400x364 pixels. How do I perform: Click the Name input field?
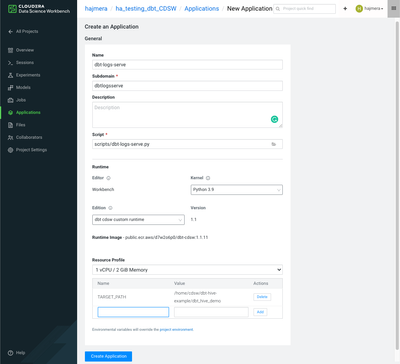[x=187, y=65]
